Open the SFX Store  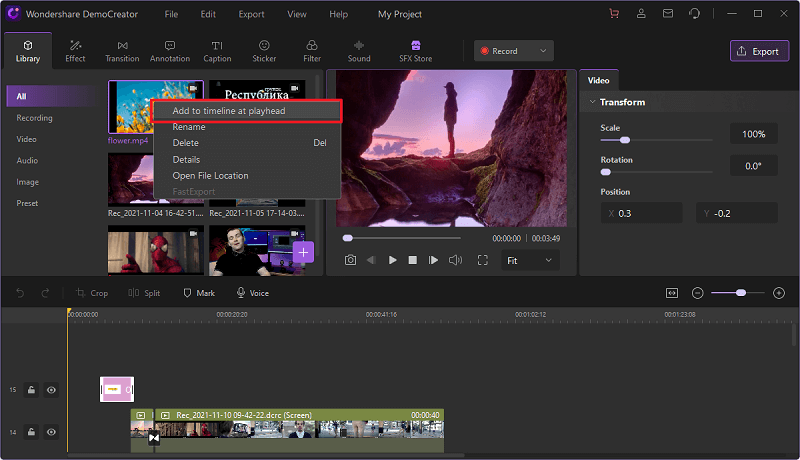point(415,51)
